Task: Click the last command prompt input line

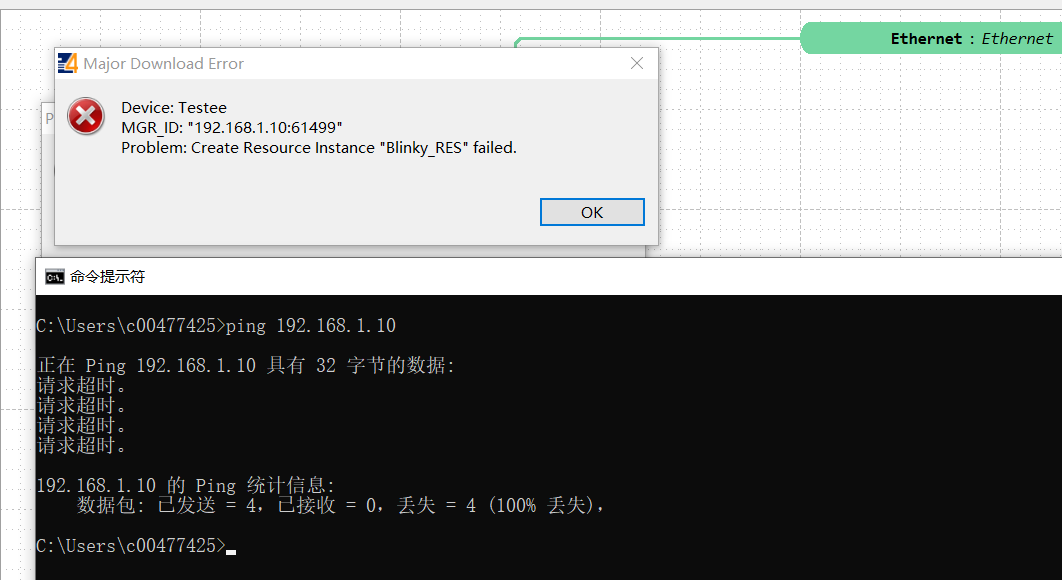Action: point(136,545)
